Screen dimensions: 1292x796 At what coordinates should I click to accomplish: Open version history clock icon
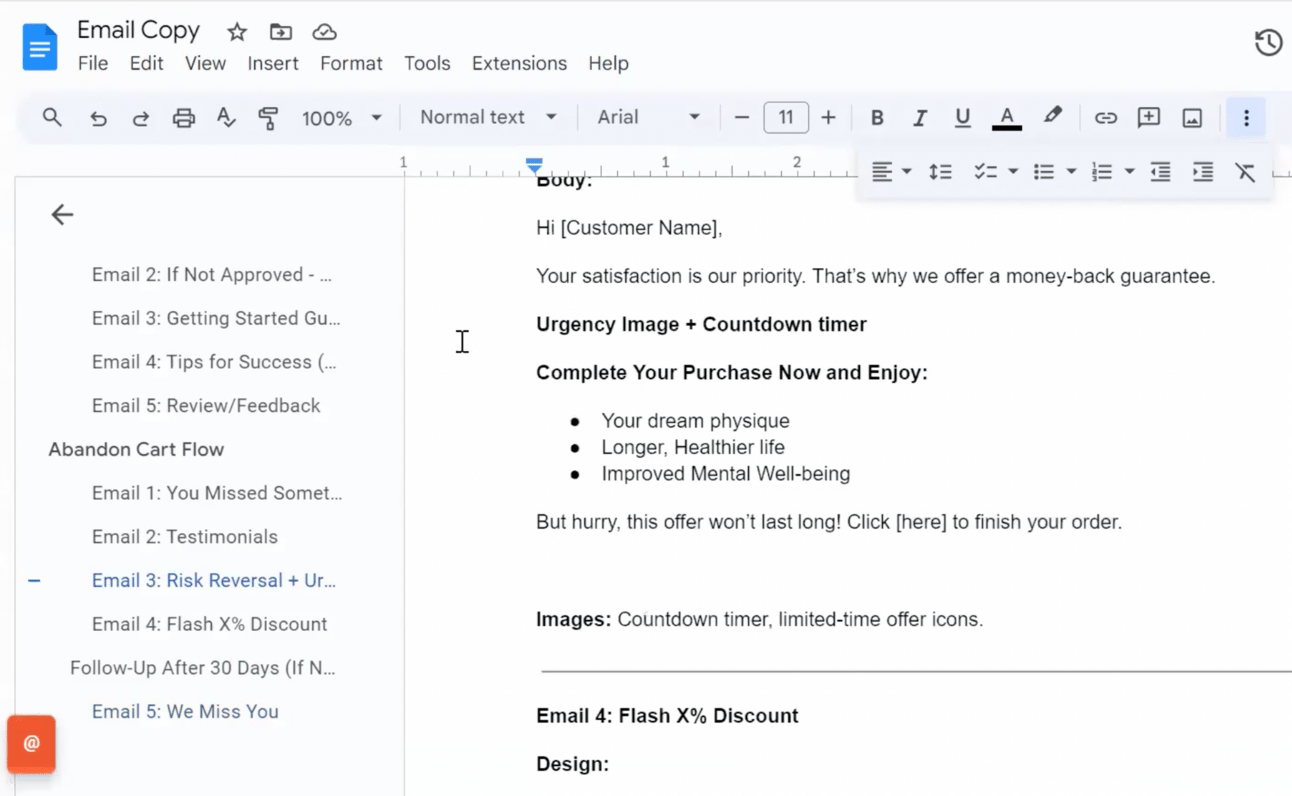click(x=1268, y=42)
